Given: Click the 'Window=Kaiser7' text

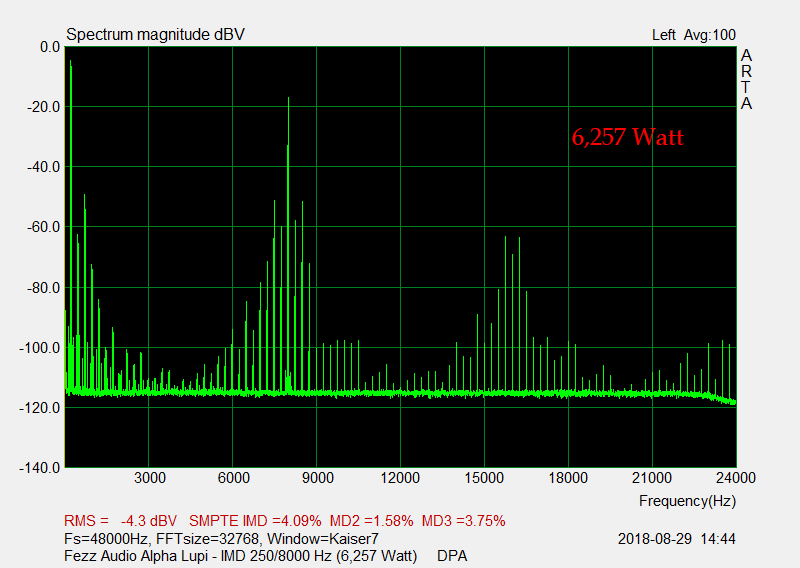Looking at the screenshot, I should 323,539.
